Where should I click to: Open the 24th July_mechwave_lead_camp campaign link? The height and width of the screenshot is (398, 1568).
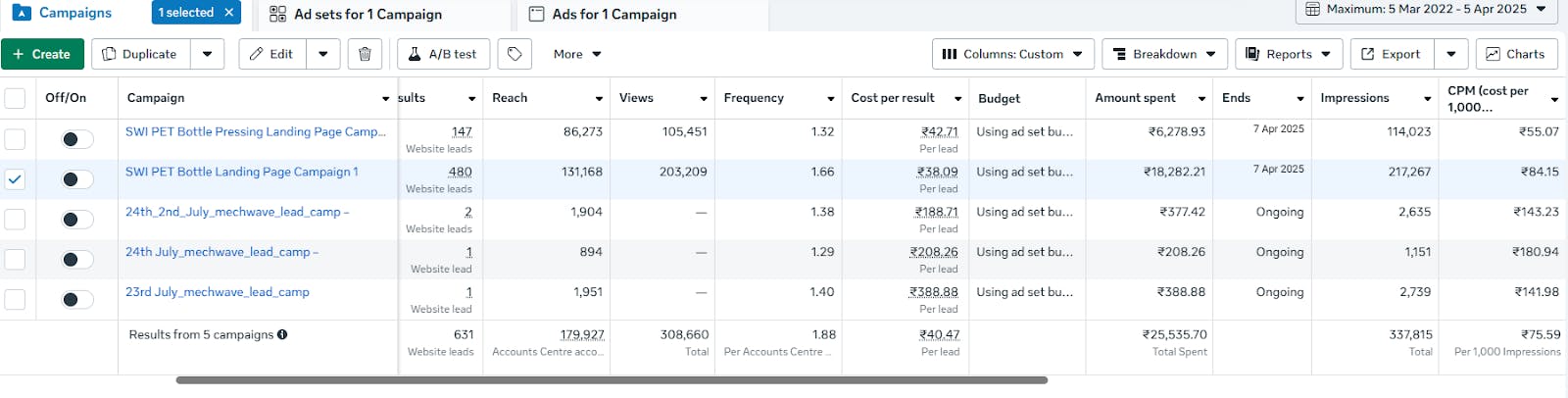[218, 252]
